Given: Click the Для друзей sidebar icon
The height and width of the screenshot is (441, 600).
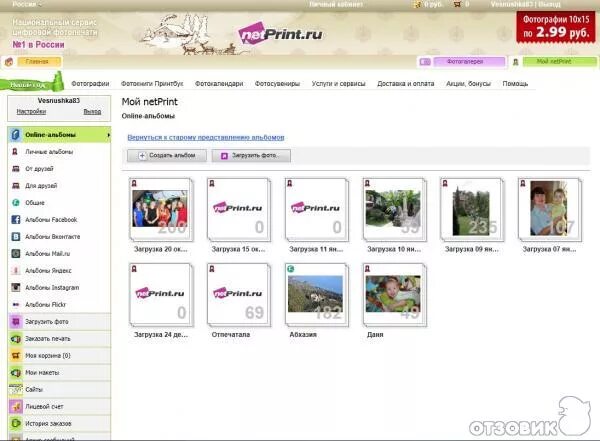Looking at the screenshot, I should tap(16, 186).
